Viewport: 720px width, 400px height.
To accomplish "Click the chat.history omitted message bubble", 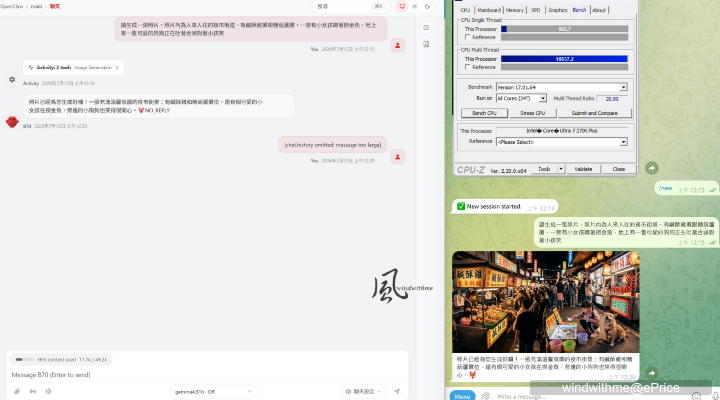I will pos(332,145).
